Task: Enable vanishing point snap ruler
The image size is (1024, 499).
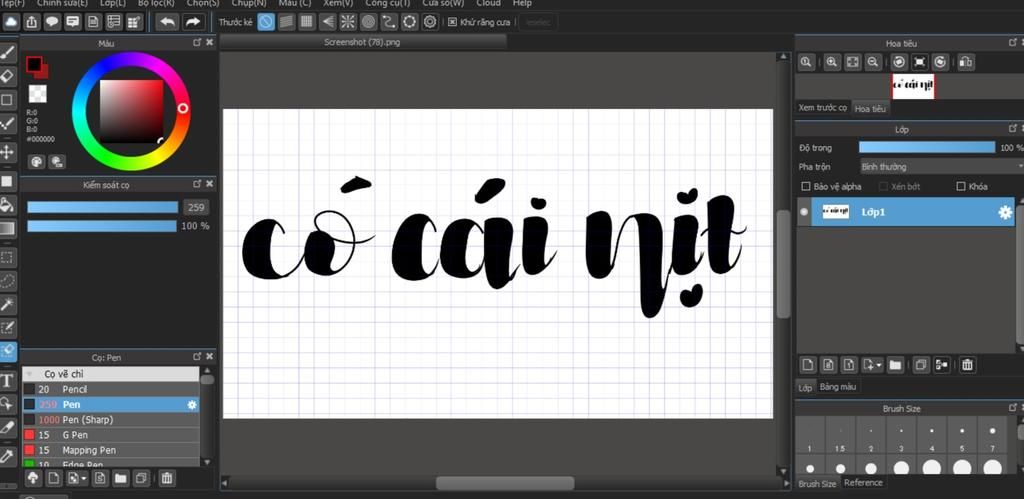Action: tap(327, 22)
